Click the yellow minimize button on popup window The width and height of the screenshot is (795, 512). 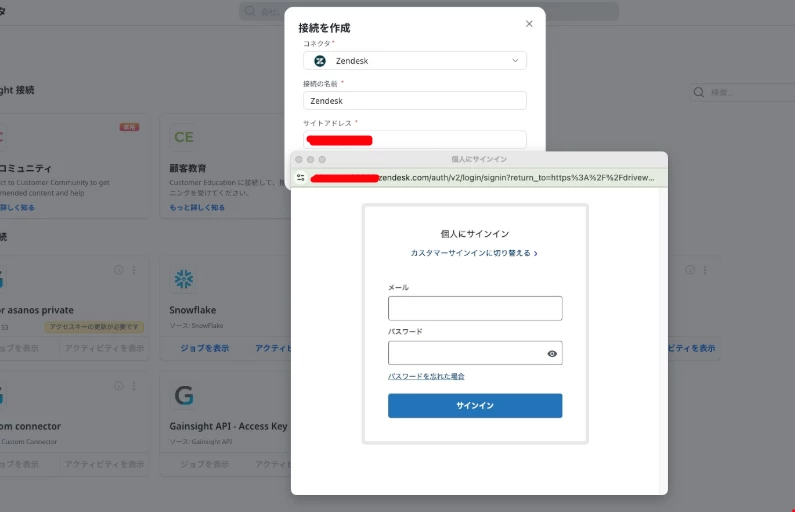coord(310,159)
